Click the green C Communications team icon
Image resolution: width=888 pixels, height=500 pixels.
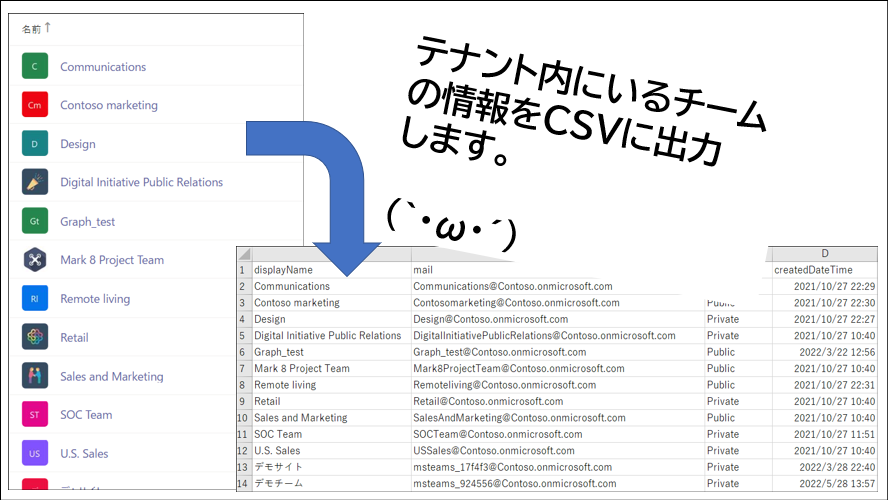click(x=35, y=66)
